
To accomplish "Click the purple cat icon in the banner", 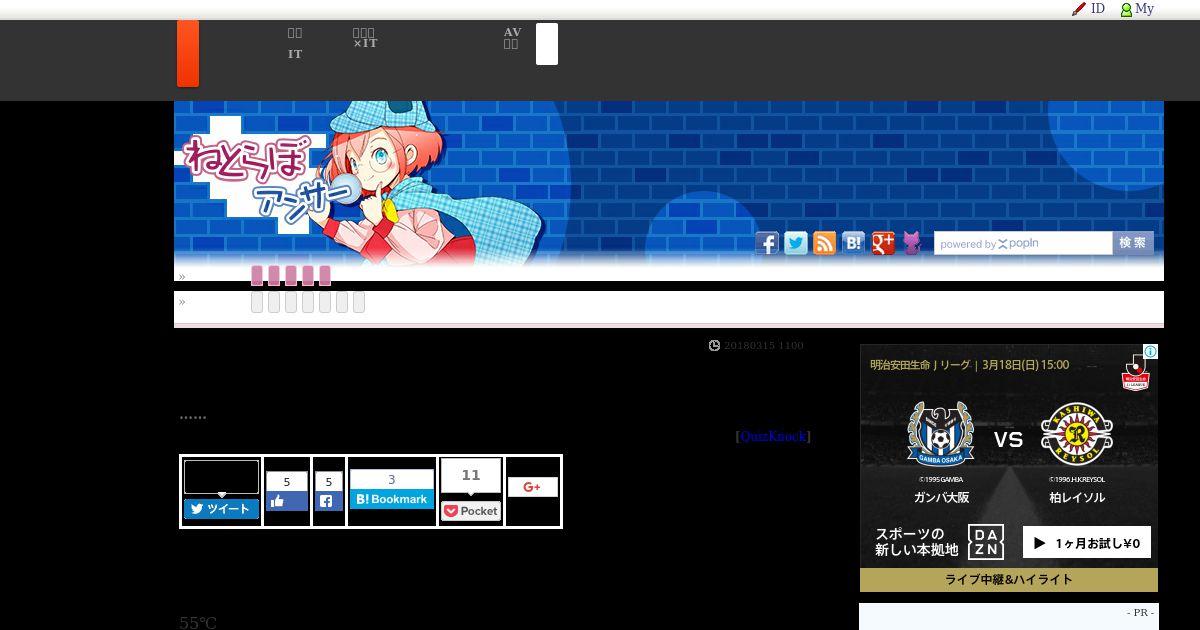I will pyautogui.click(x=912, y=243).
